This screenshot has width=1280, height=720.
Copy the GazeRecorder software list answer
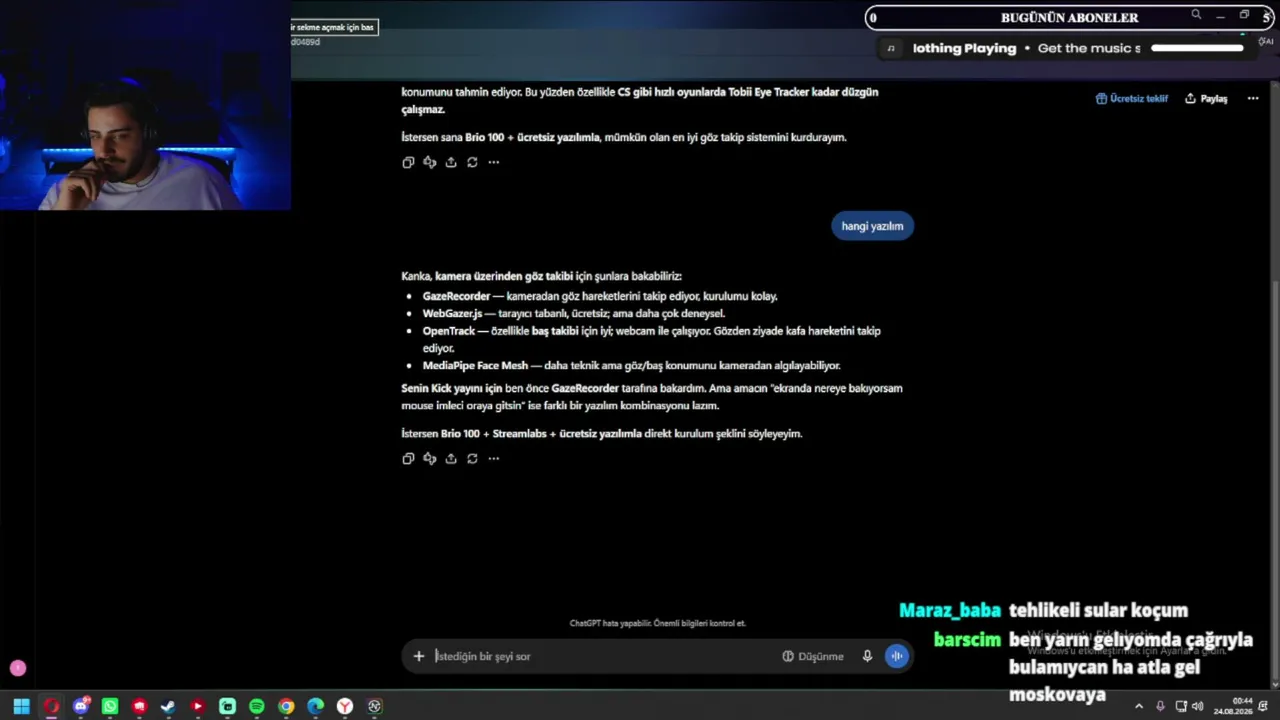(x=408, y=458)
